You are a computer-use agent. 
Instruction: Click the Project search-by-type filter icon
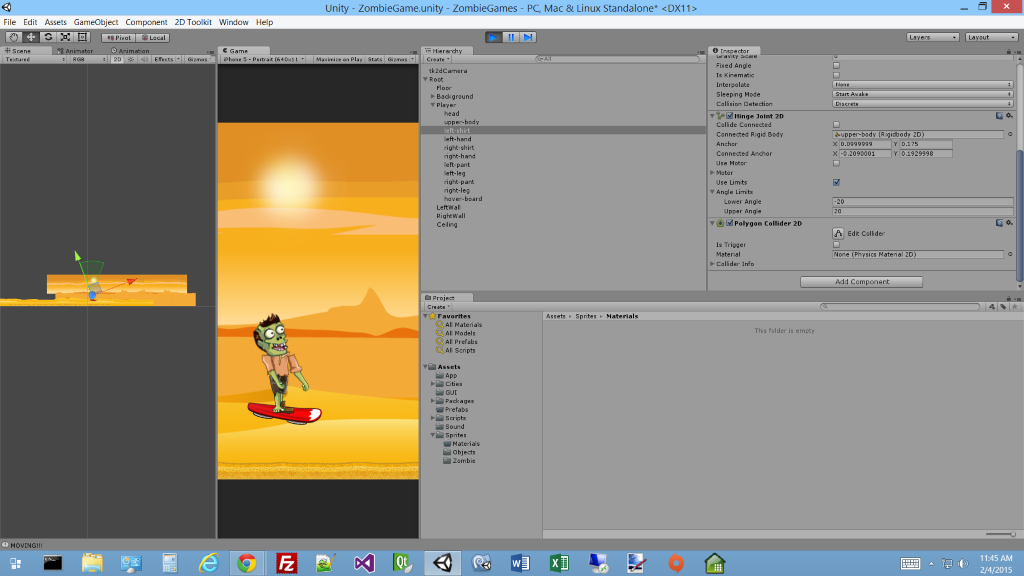click(992, 306)
